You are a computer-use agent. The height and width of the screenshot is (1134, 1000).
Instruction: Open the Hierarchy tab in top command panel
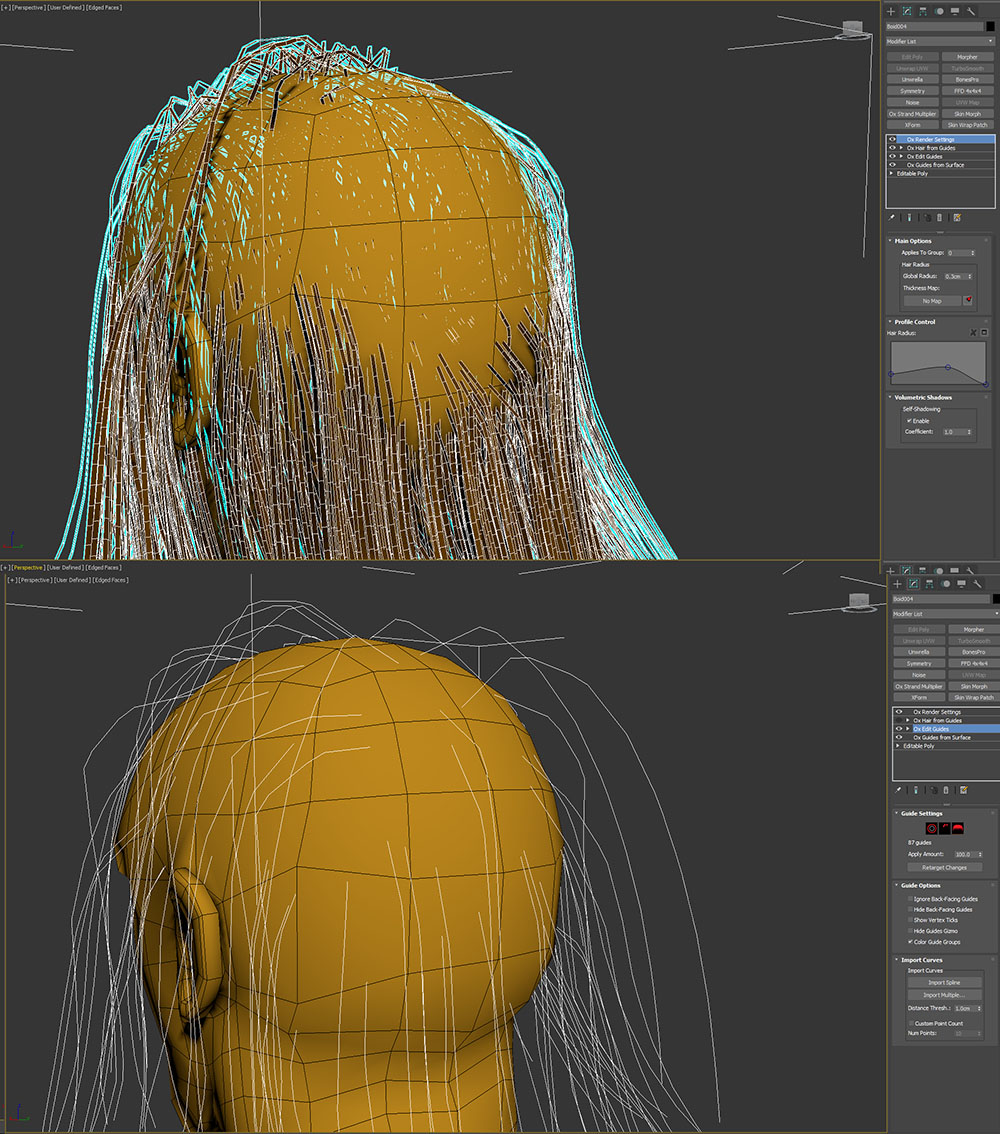[x=922, y=11]
